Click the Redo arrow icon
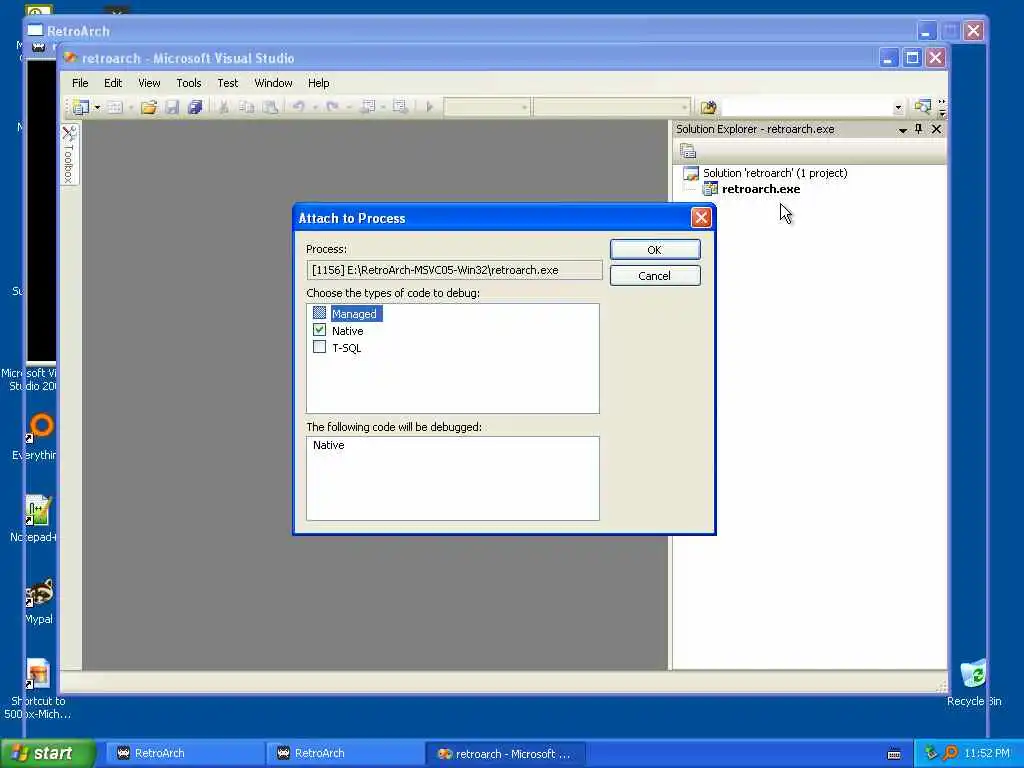 point(332,107)
